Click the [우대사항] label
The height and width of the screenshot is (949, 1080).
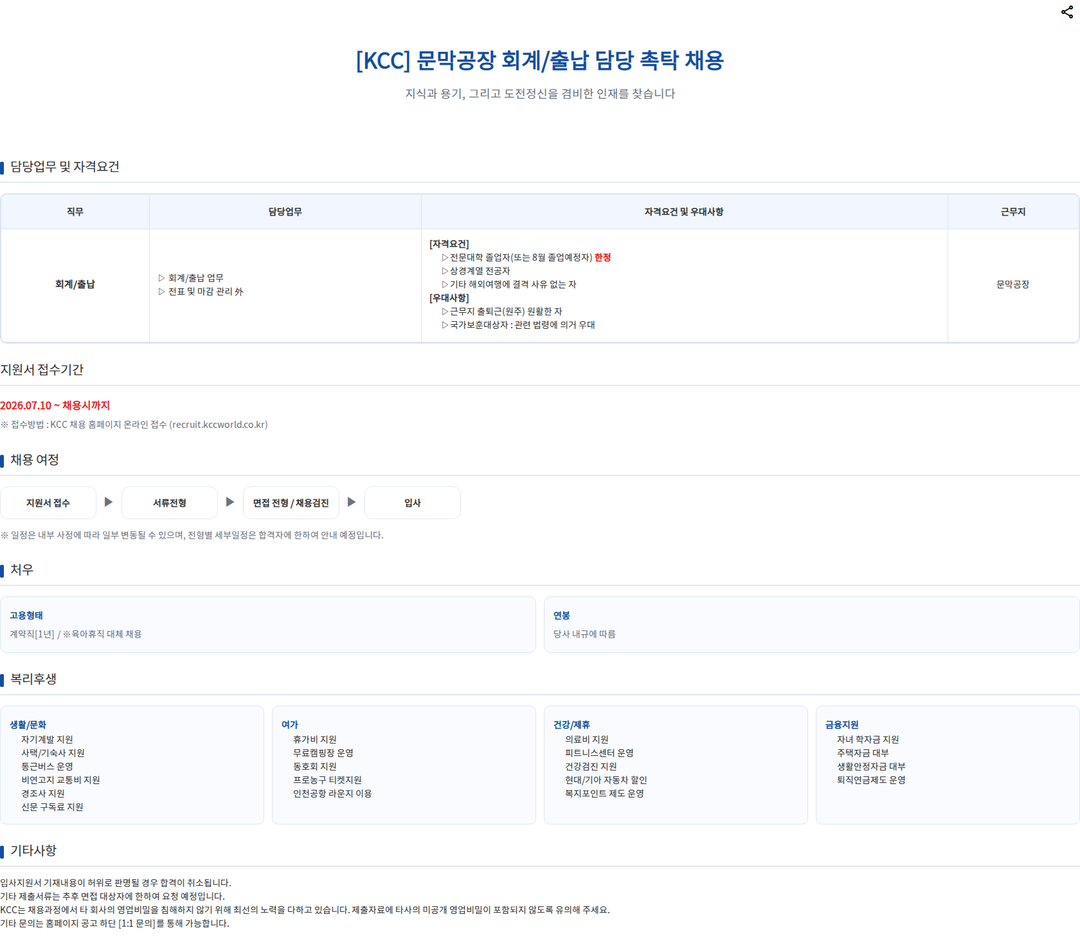coord(449,298)
